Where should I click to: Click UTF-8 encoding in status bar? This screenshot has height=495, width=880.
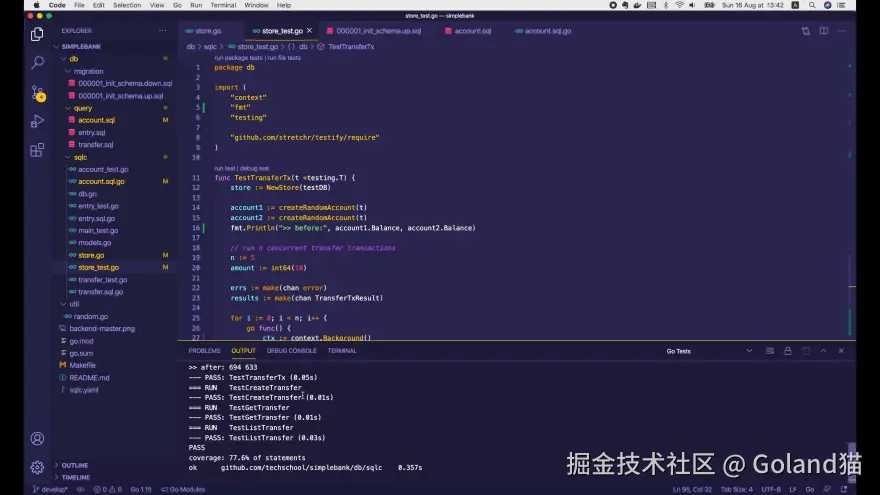(x=771, y=489)
